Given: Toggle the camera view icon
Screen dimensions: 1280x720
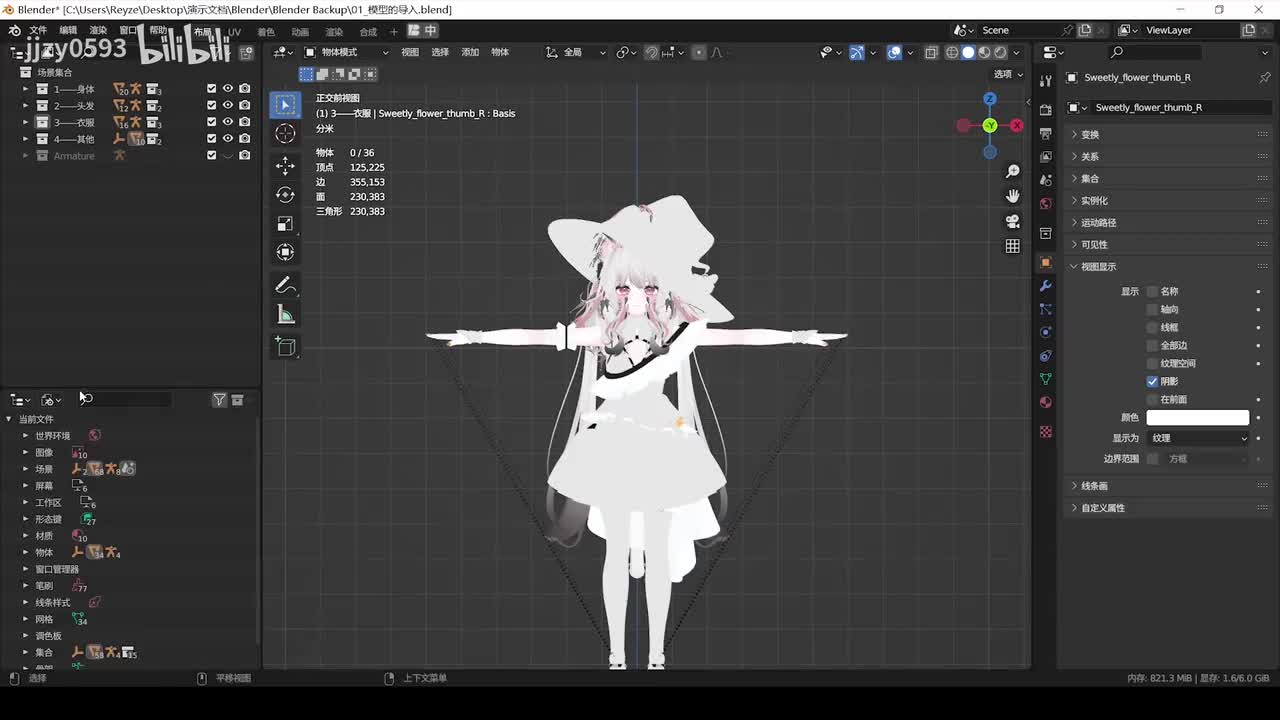Looking at the screenshot, I should tap(1012, 221).
